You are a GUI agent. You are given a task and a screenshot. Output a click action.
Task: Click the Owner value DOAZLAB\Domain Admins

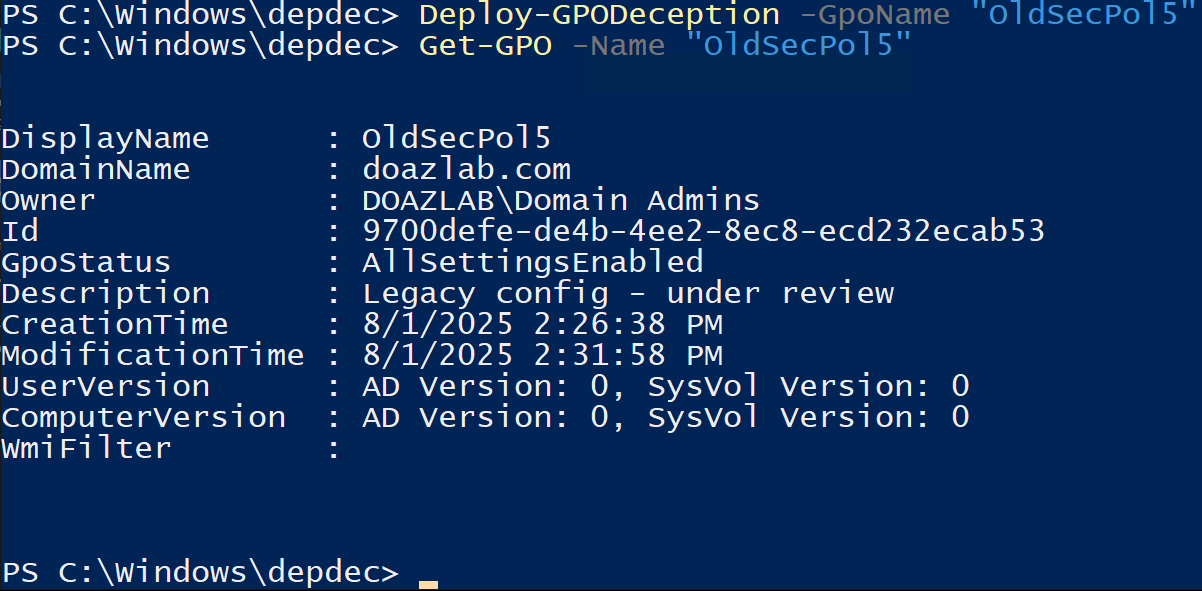561,200
